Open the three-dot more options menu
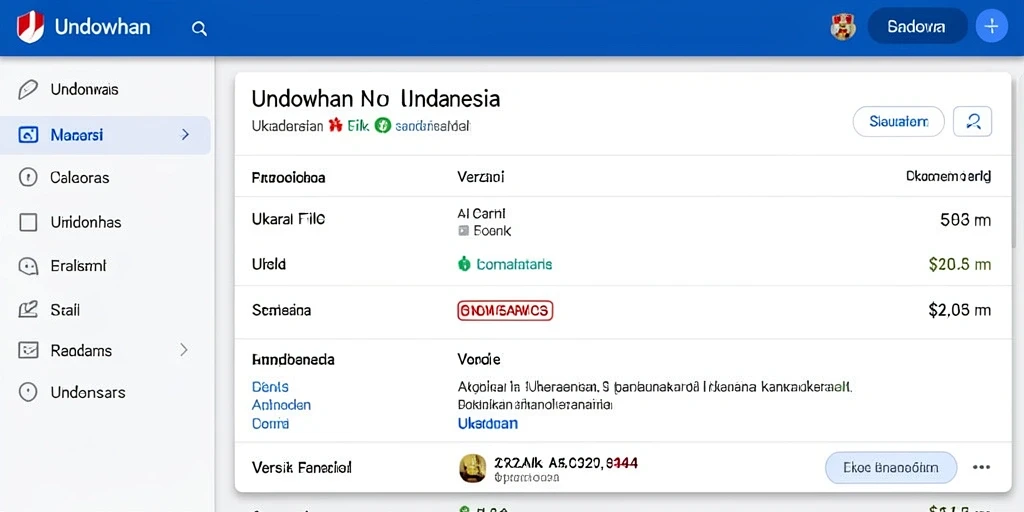 (x=982, y=468)
